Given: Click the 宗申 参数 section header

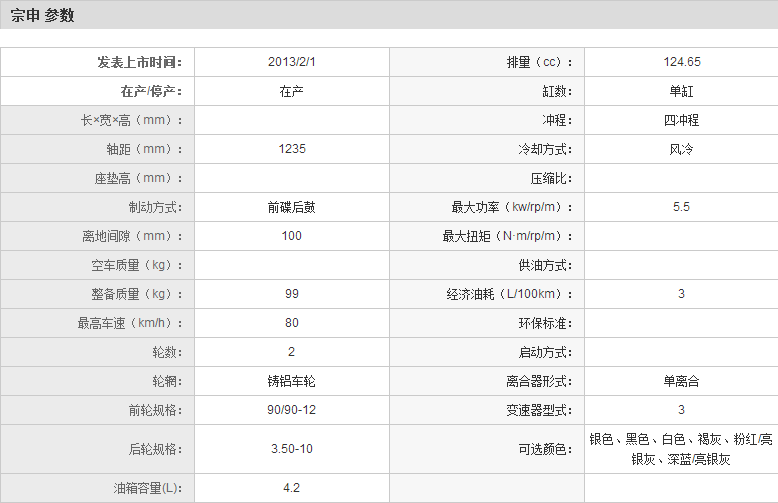Looking at the screenshot, I should click(x=42, y=16).
